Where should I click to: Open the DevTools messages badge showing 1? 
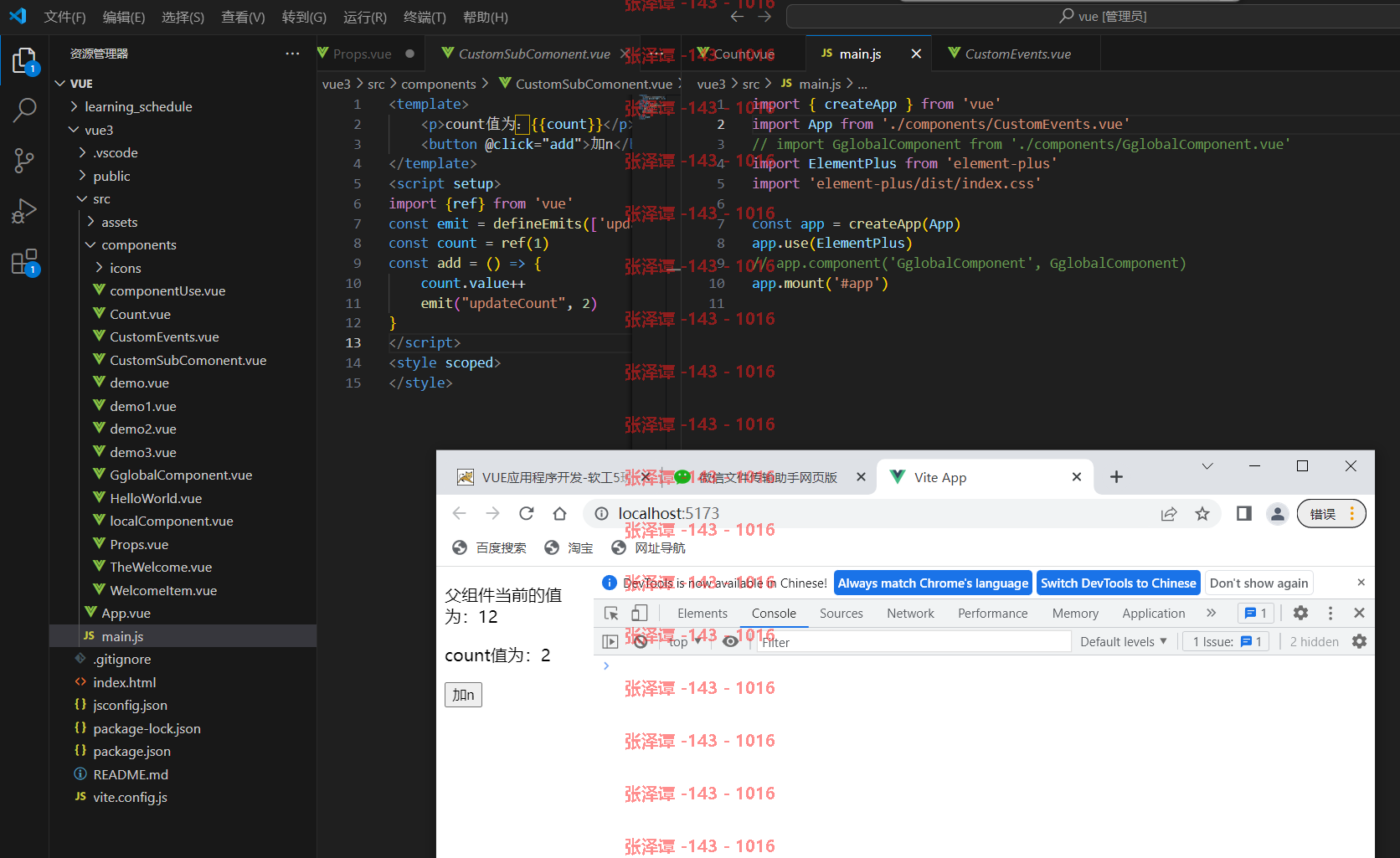pos(1255,613)
